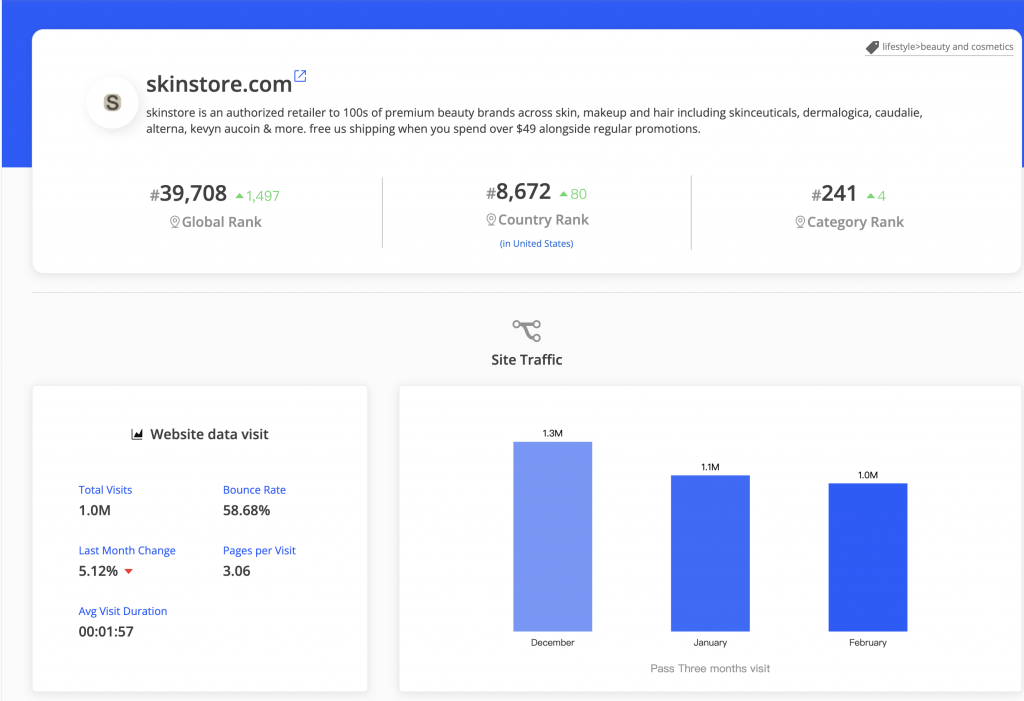The width and height of the screenshot is (1024, 701).
Task: Click the Total Visits label
Action: point(105,490)
